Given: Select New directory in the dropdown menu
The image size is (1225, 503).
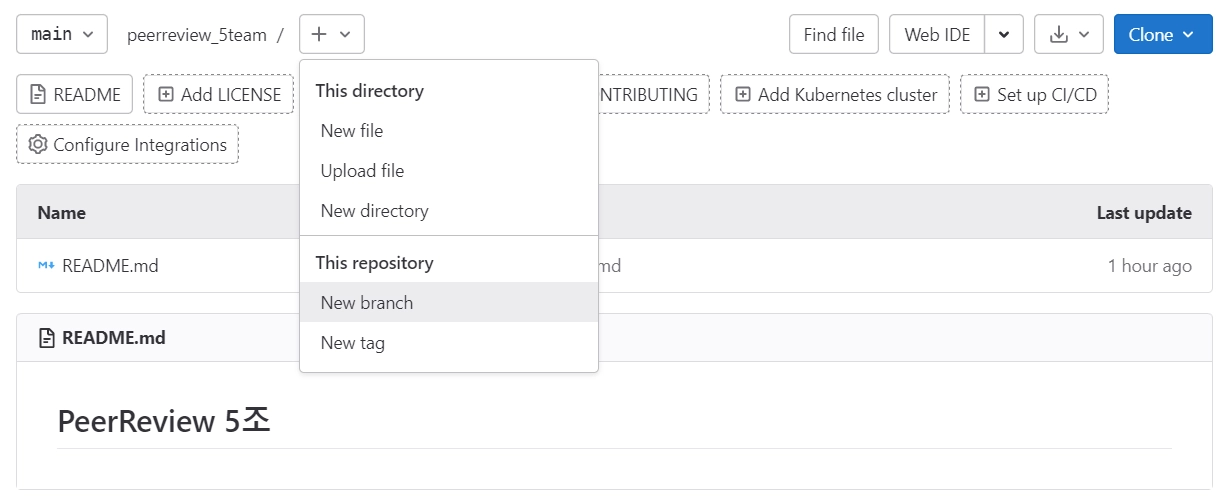Looking at the screenshot, I should [x=374, y=211].
